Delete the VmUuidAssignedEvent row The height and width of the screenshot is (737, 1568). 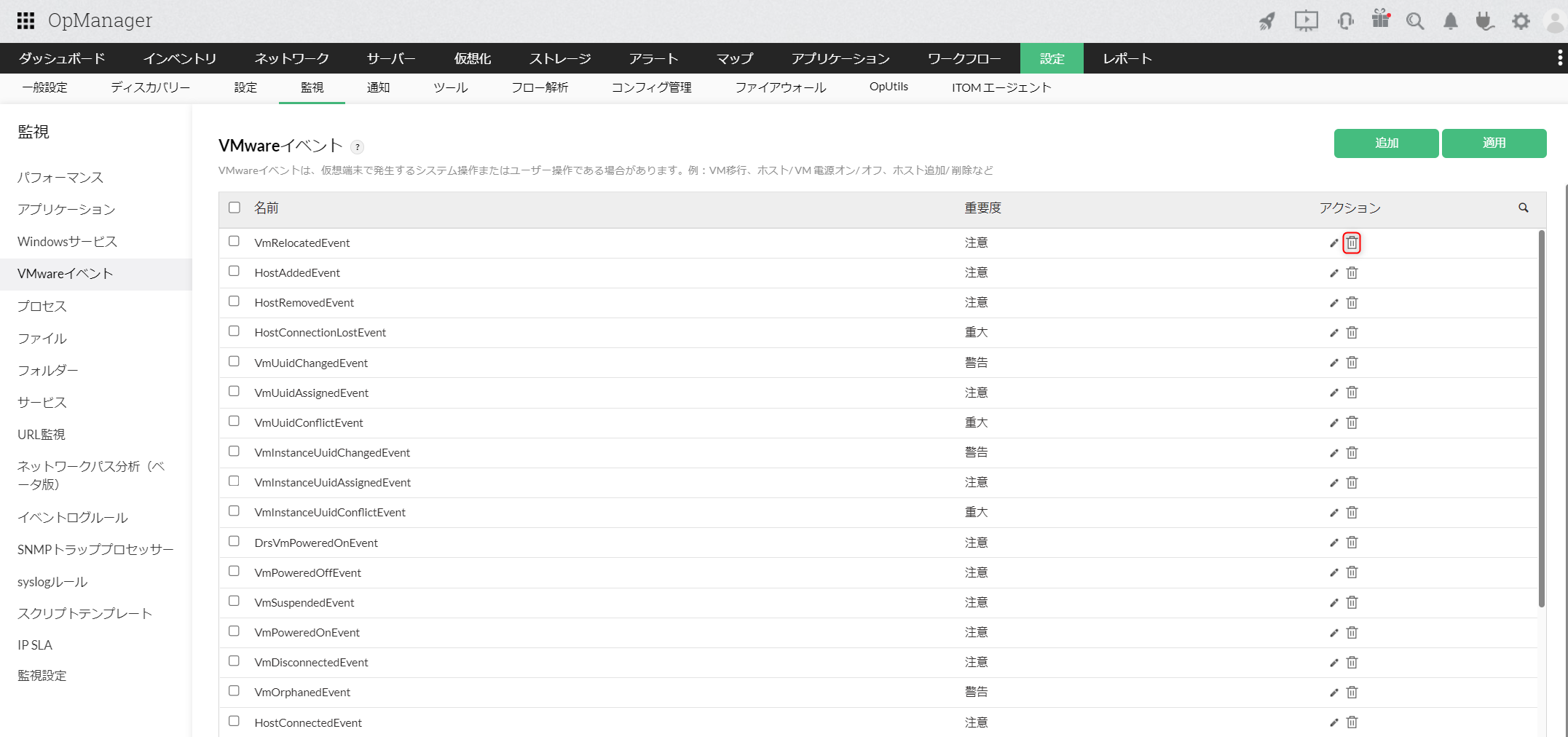click(x=1352, y=392)
